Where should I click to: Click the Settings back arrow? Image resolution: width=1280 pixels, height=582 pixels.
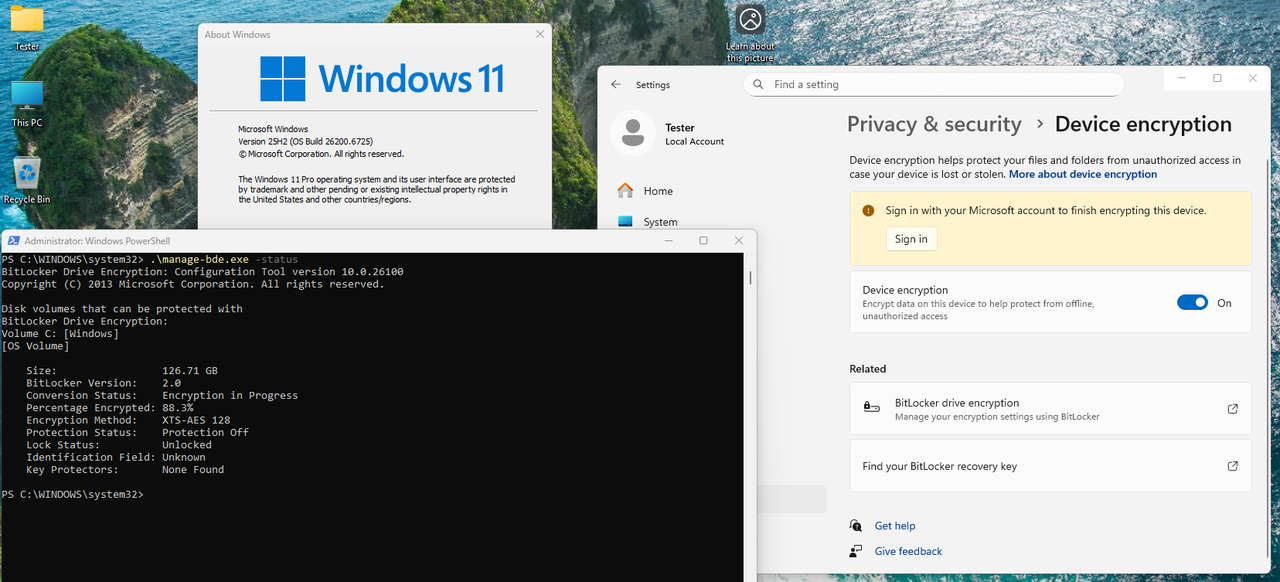[x=616, y=85]
